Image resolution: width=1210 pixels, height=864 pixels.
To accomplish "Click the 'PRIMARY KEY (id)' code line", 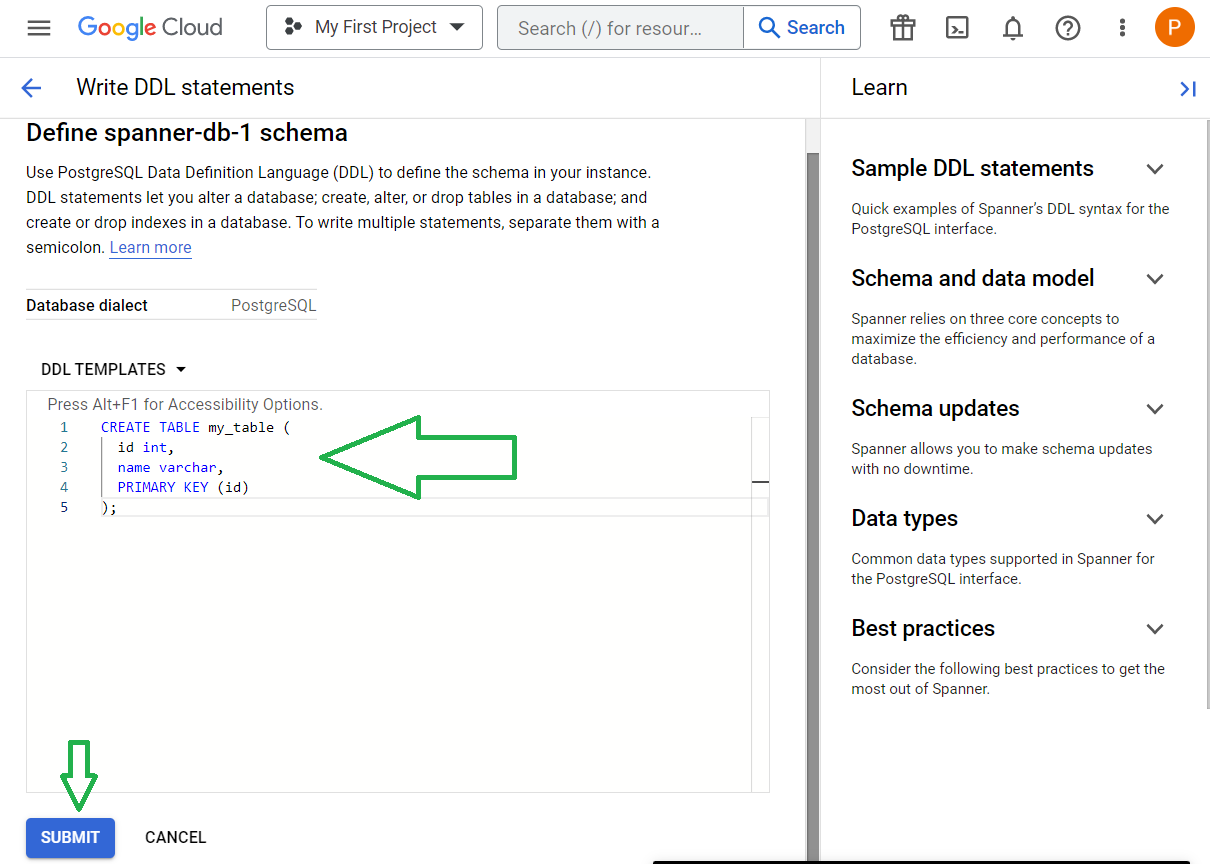I will click(x=183, y=487).
